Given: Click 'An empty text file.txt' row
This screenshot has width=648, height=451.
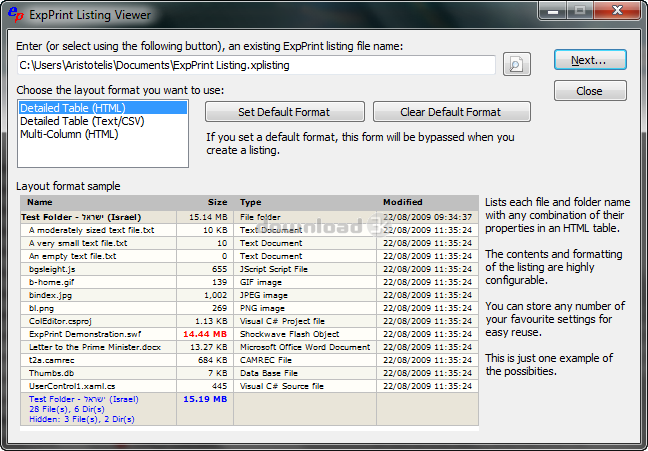Looking at the screenshot, I should pyautogui.click(x=249, y=256).
